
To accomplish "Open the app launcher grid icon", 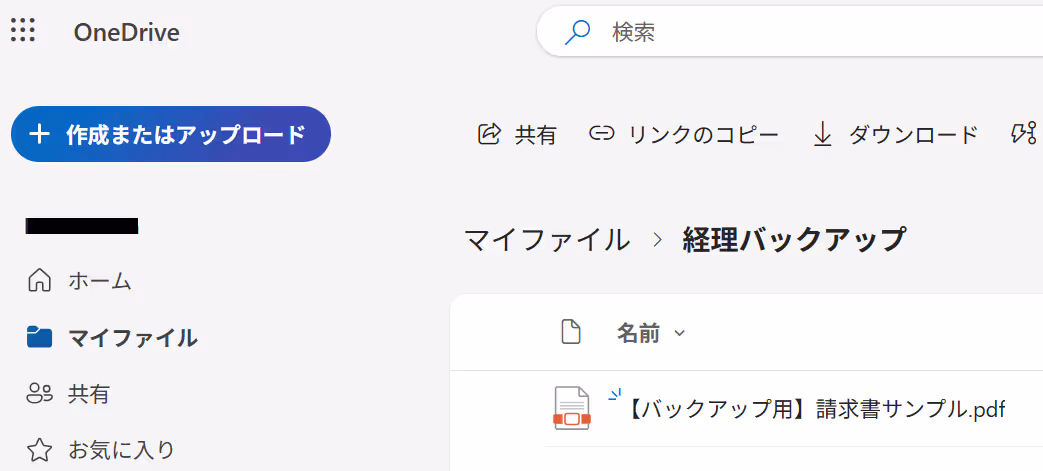I will pos(23,31).
